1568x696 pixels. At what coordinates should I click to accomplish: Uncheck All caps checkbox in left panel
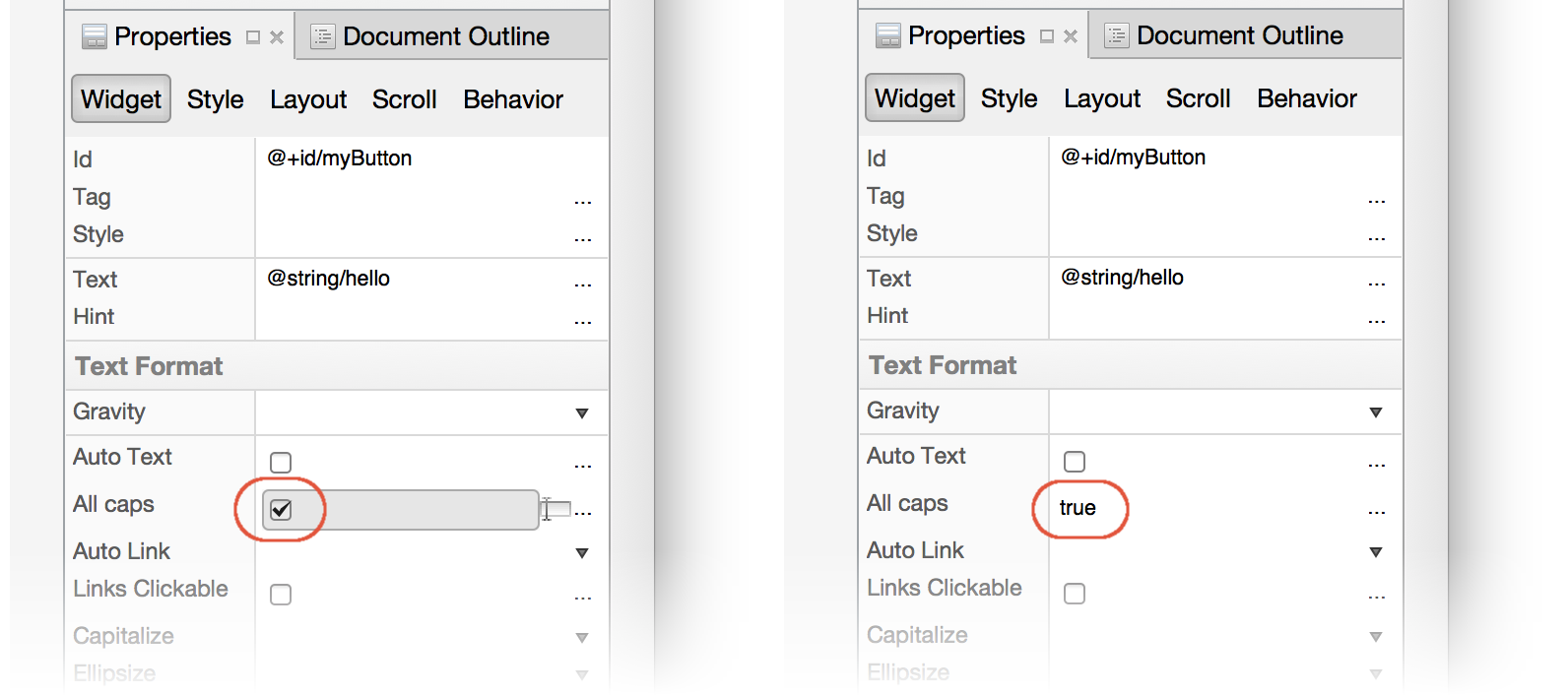281,510
